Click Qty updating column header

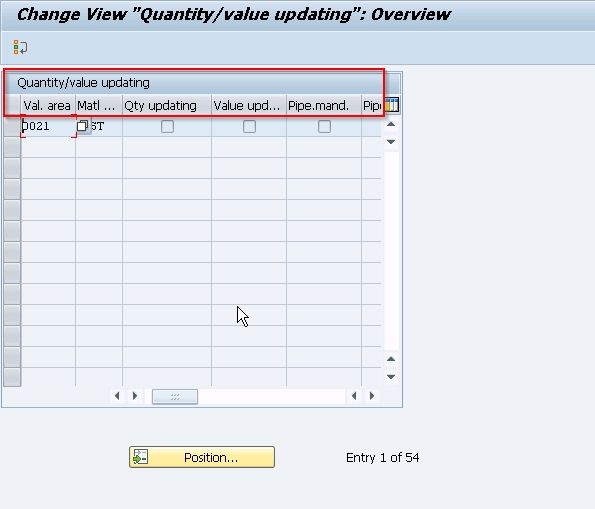[167, 106]
